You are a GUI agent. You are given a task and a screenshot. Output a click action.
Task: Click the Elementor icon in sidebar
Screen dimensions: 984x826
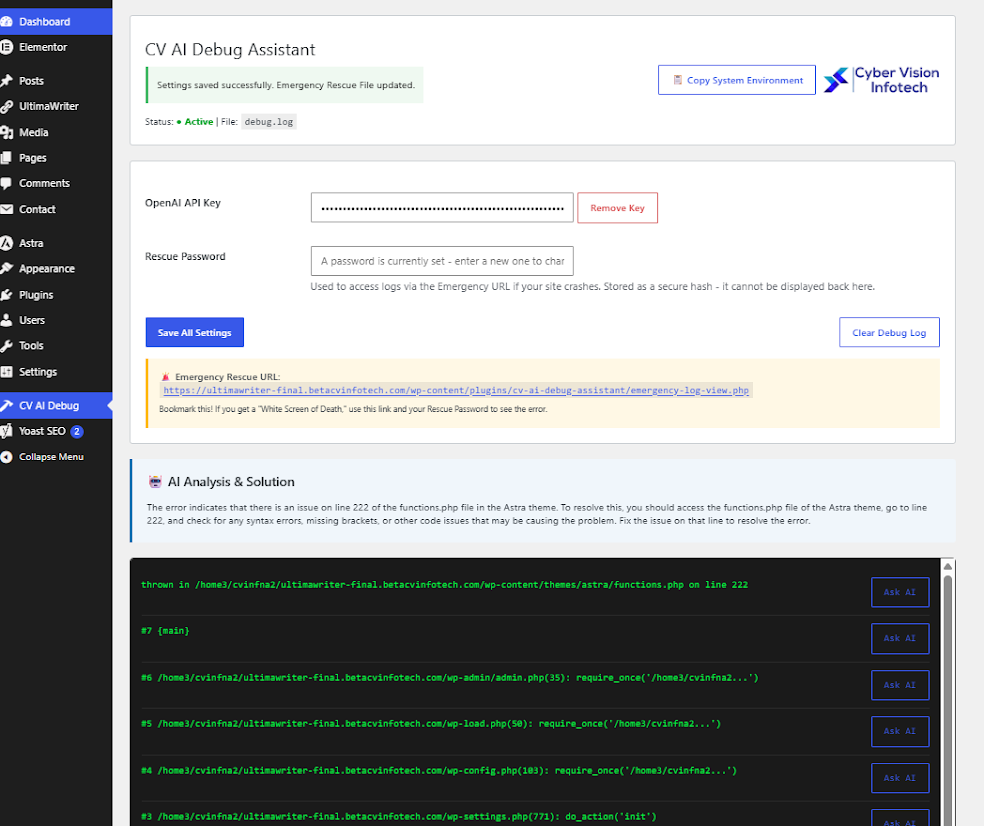[6, 47]
